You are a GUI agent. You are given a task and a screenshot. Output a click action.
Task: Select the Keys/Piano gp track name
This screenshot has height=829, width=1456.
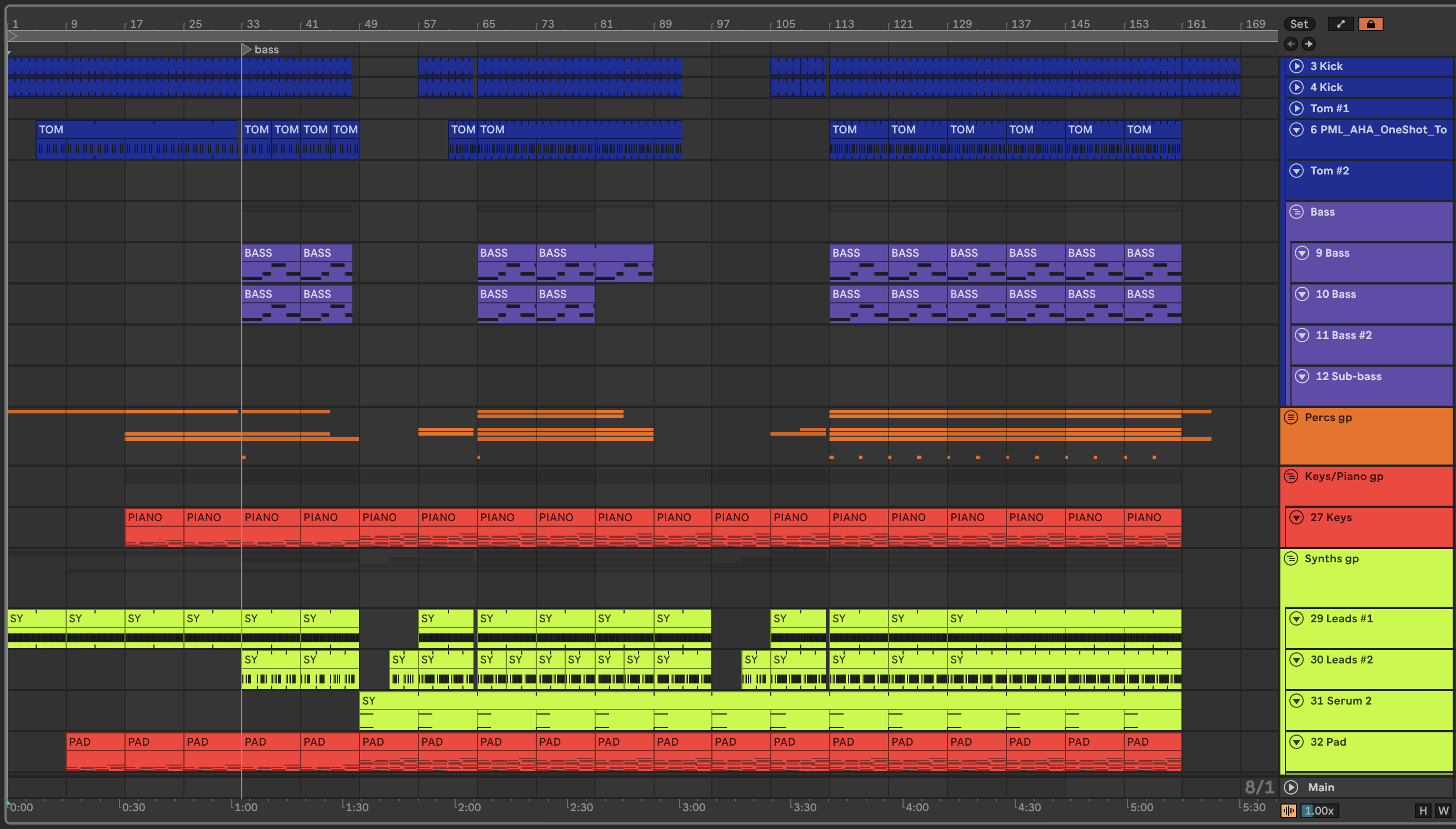click(x=1344, y=476)
